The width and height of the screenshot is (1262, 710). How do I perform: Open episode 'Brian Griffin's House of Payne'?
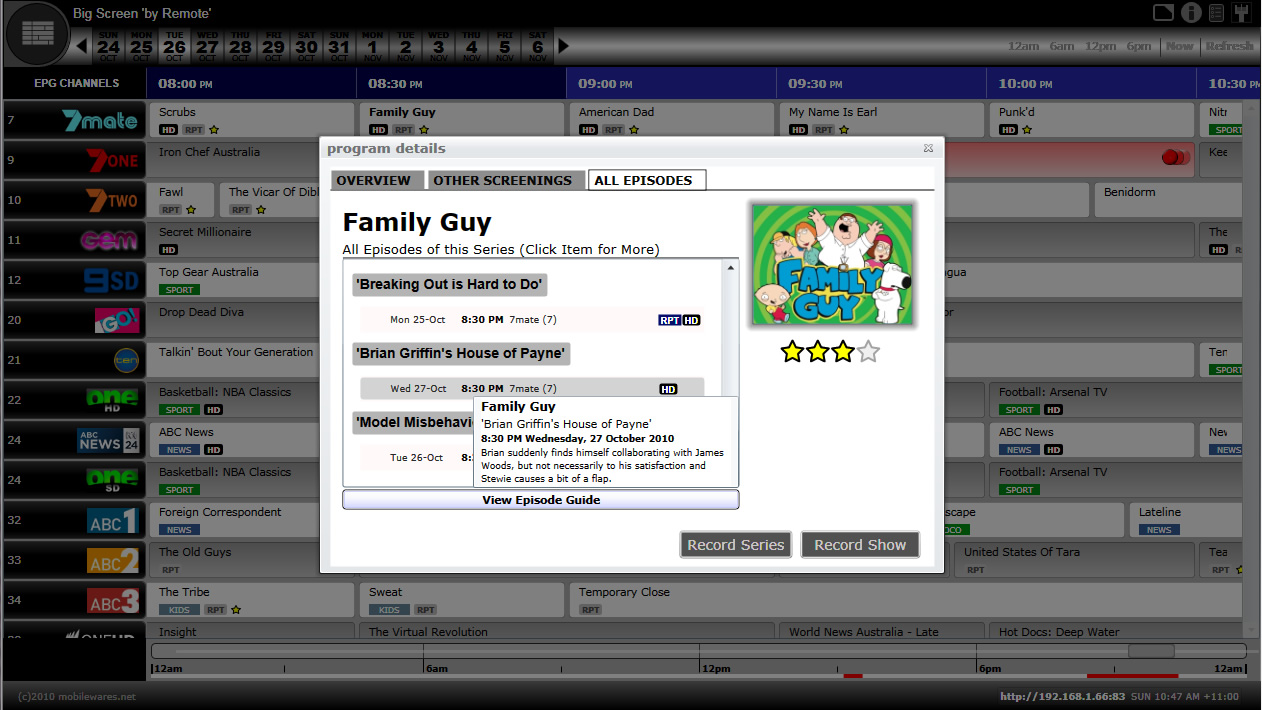(461, 353)
